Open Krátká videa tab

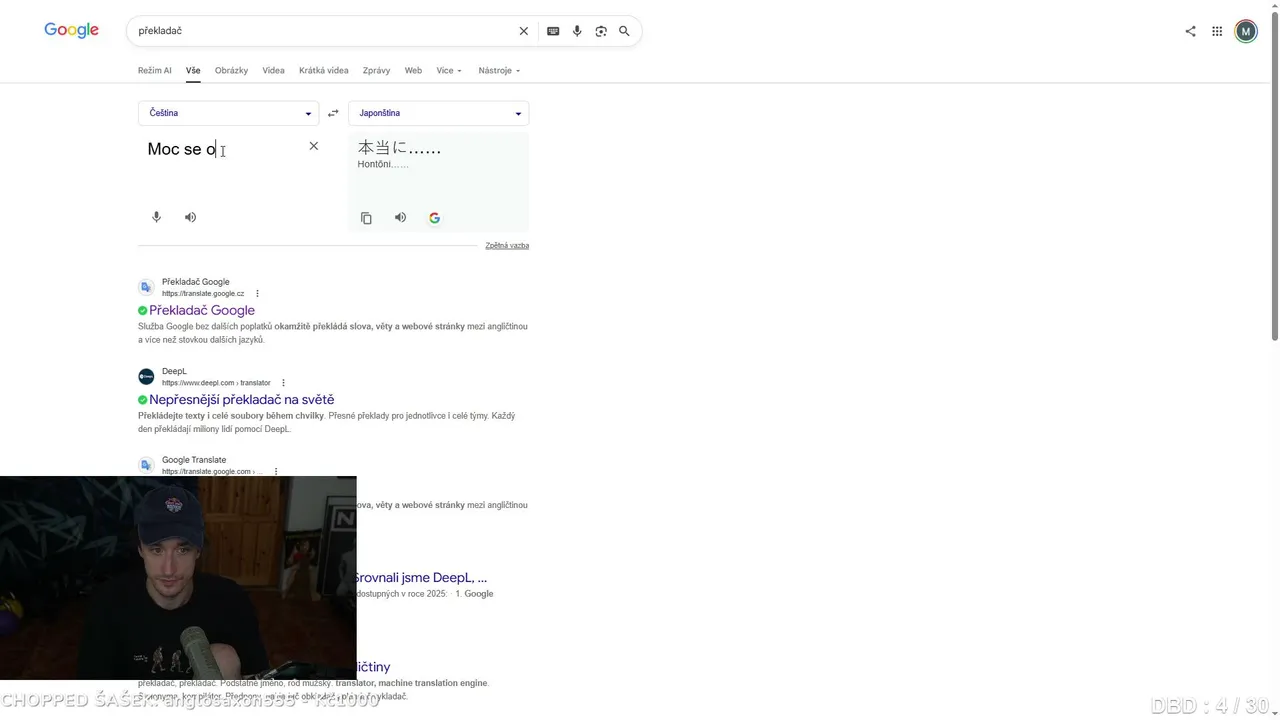click(x=324, y=71)
